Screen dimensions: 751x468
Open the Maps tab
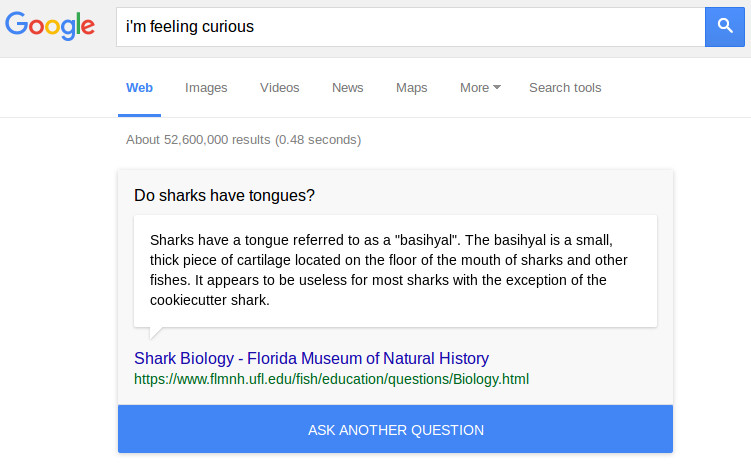[411, 88]
